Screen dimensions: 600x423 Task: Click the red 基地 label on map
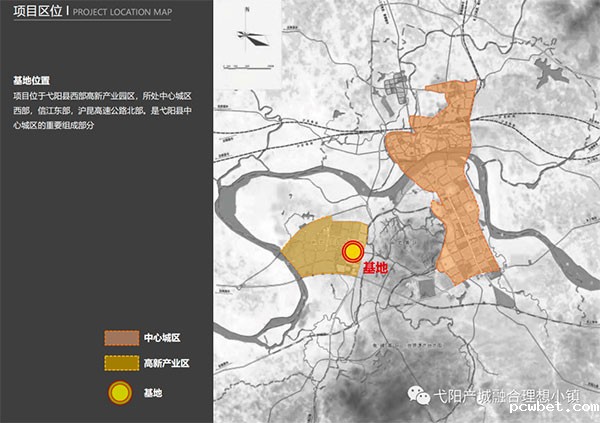(375, 269)
